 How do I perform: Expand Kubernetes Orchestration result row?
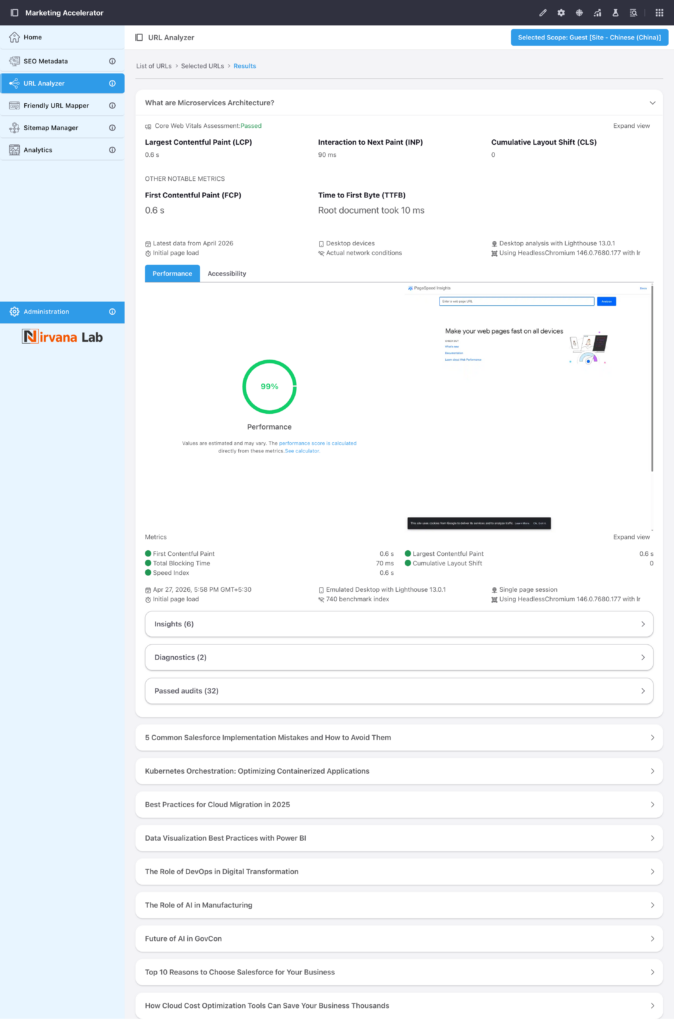tap(399, 771)
